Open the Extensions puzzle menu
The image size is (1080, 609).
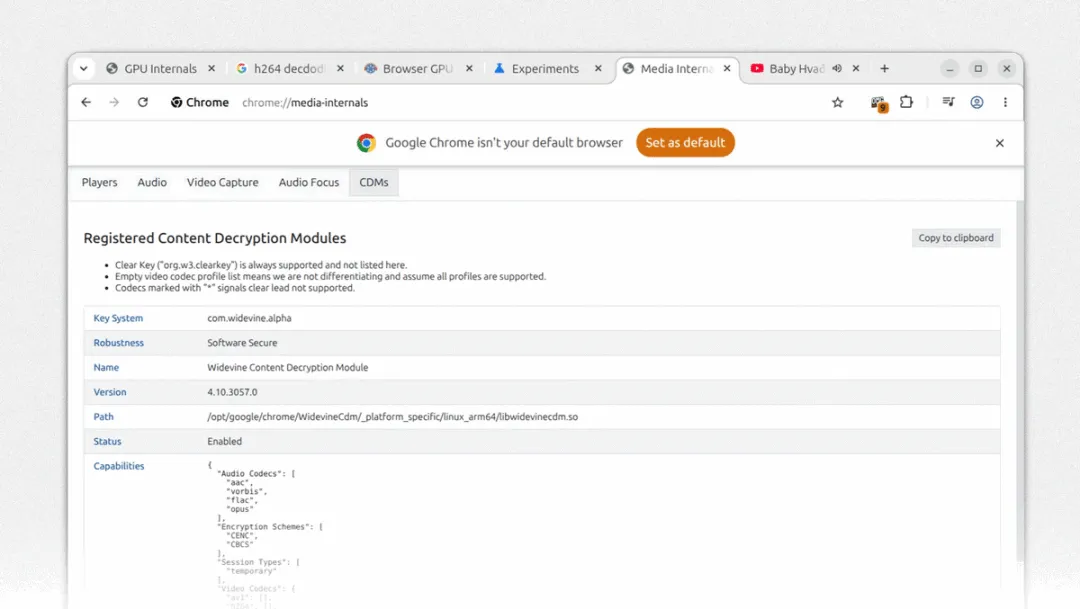pos(906,103)
